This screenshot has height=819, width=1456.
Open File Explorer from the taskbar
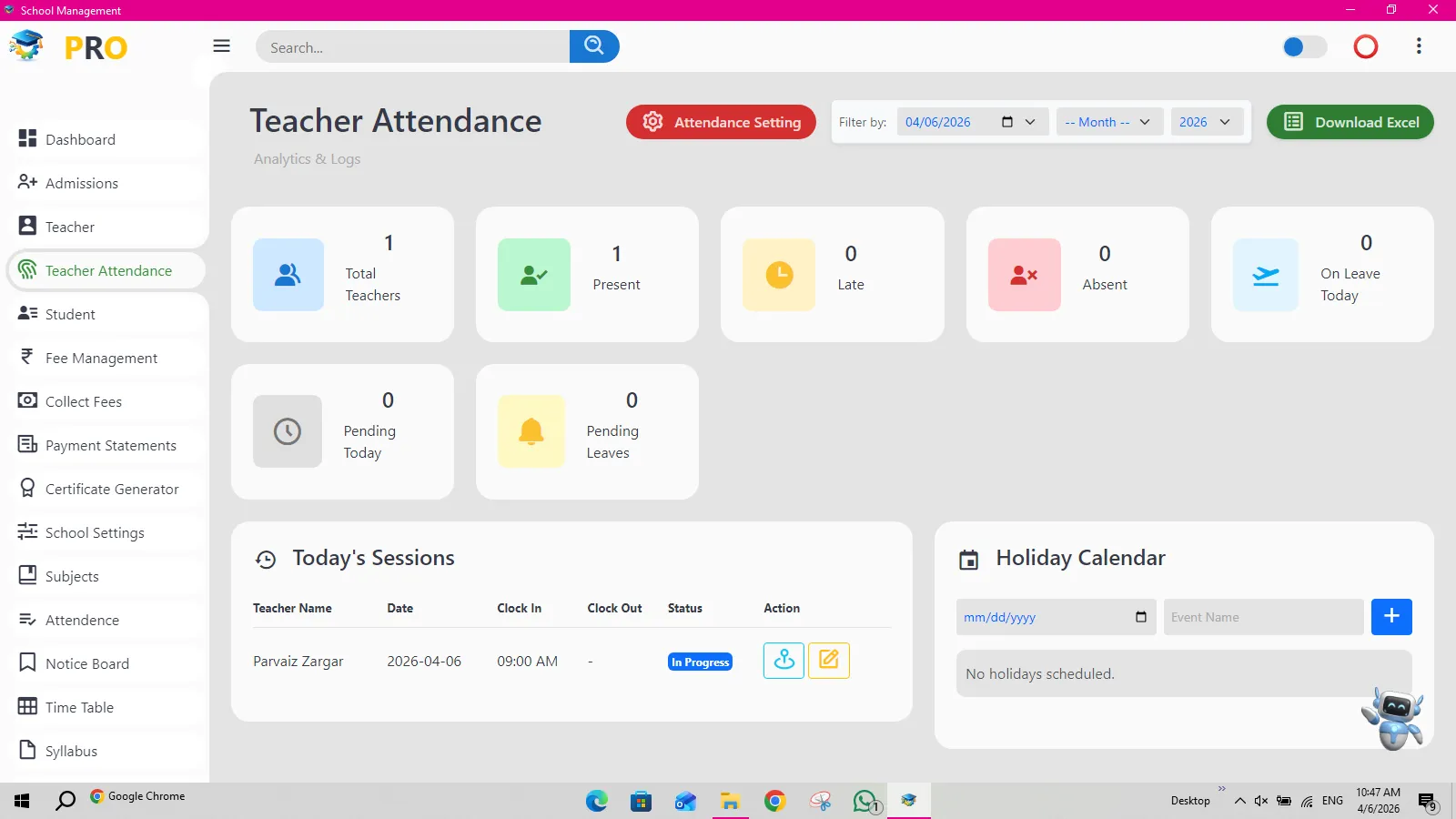click(x=730, y=801)
